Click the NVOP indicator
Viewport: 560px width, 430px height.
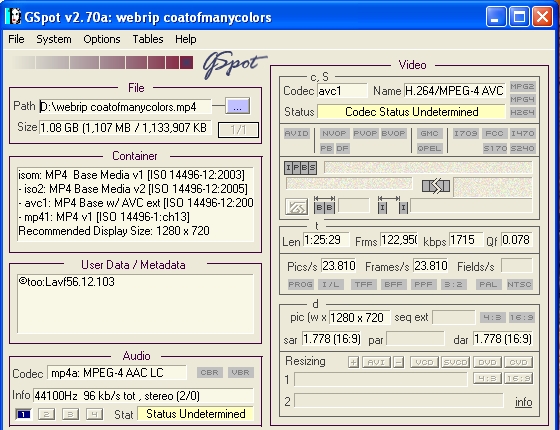click(x=334, y=134)
